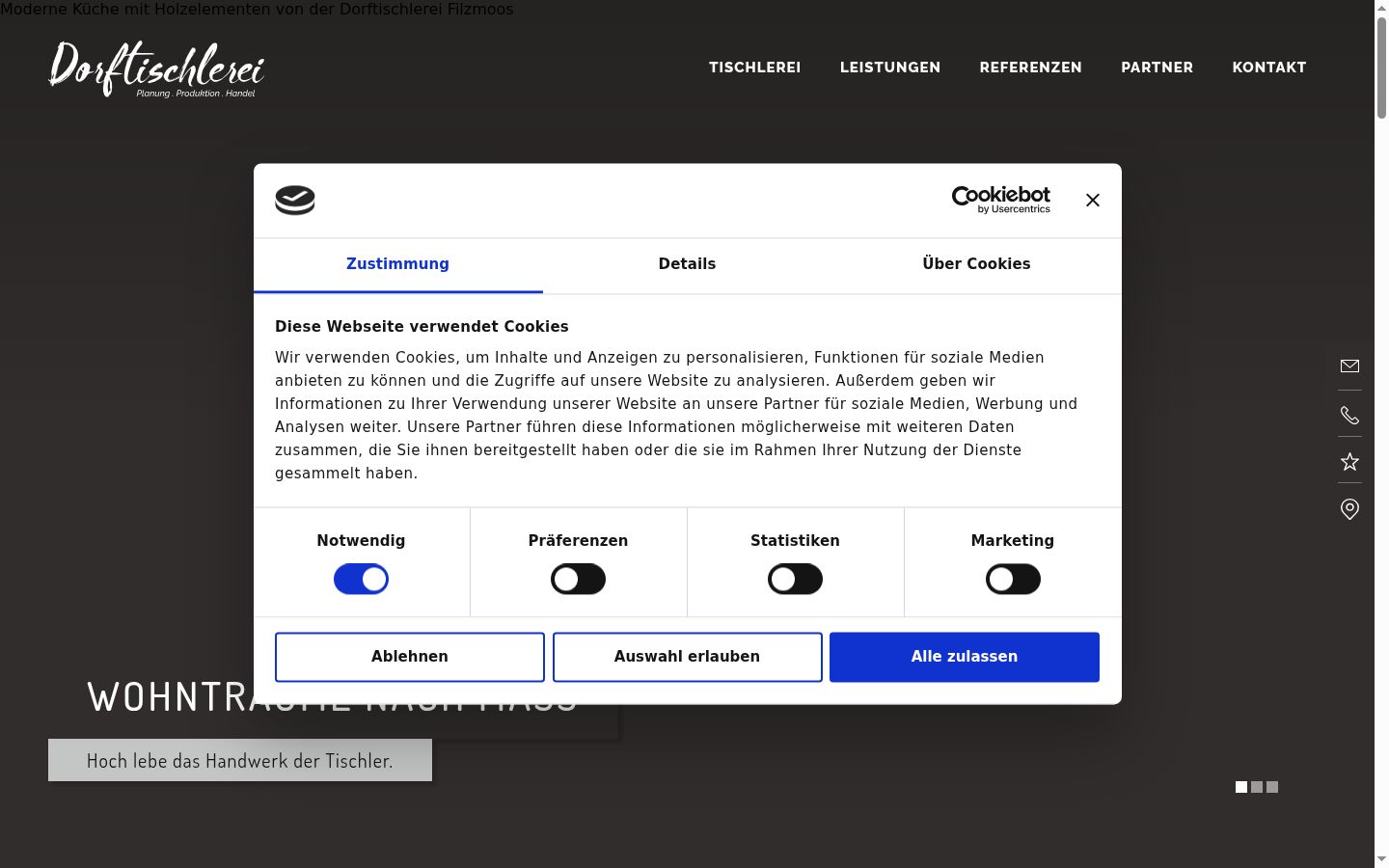Click the page vertical scrollbar thumb

point(1381,66)
